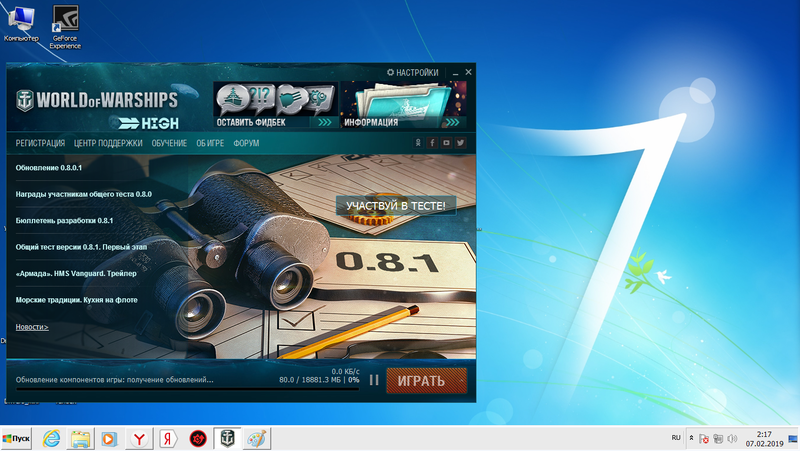Select World of Warships taskbar button
Screen dimensions: 800x451
coord(227,439)
